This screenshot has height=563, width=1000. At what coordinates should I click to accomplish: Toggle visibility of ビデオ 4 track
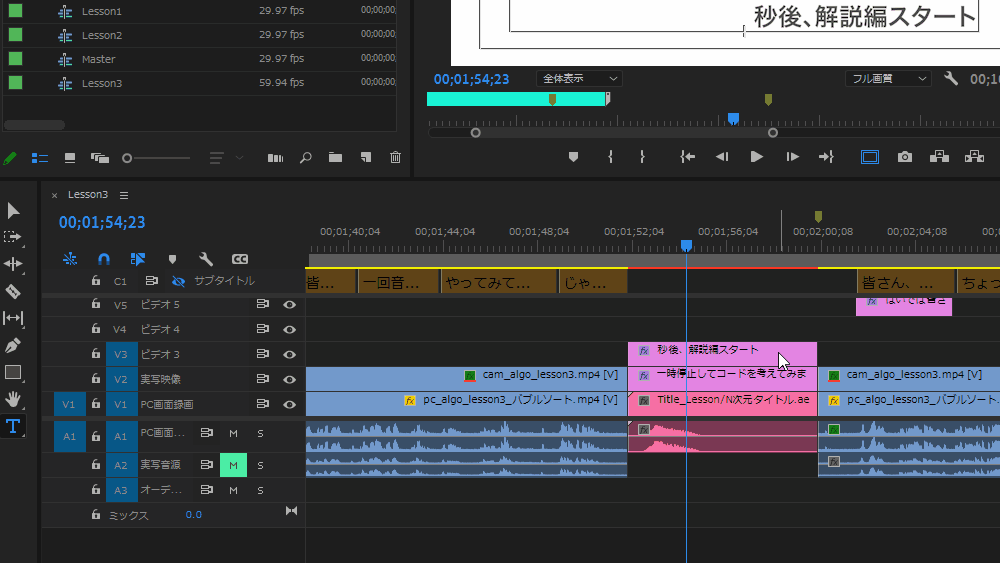pos(290,330)
